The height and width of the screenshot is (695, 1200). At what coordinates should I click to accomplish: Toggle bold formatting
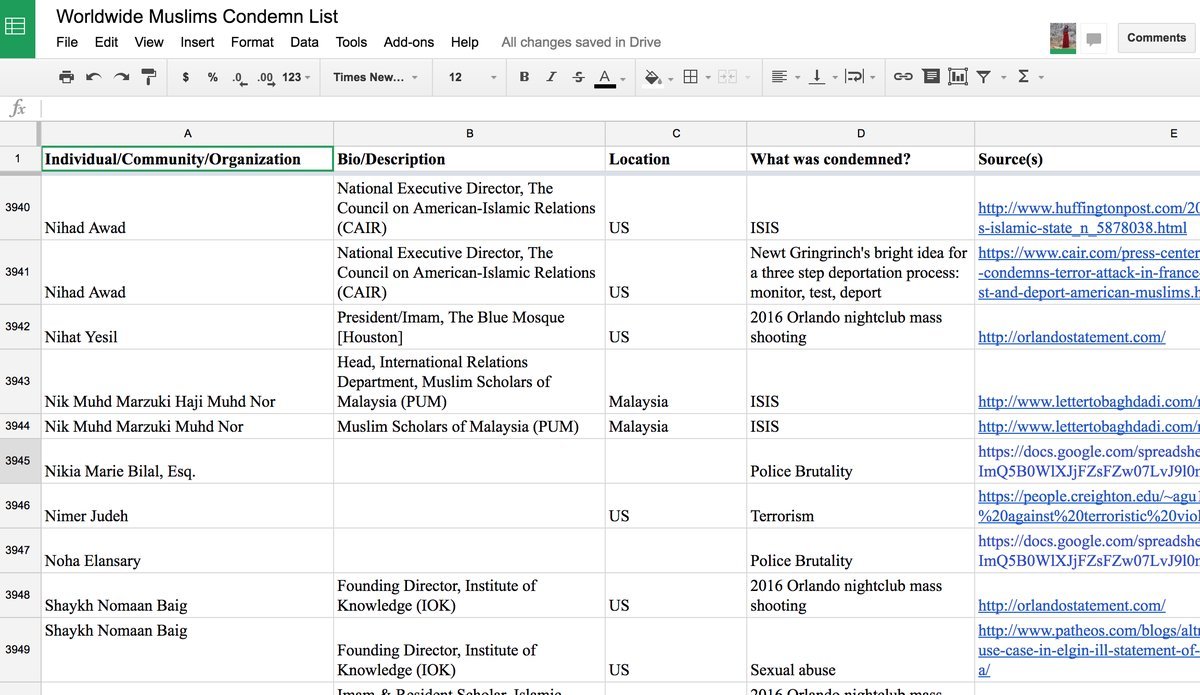point(524,77)
